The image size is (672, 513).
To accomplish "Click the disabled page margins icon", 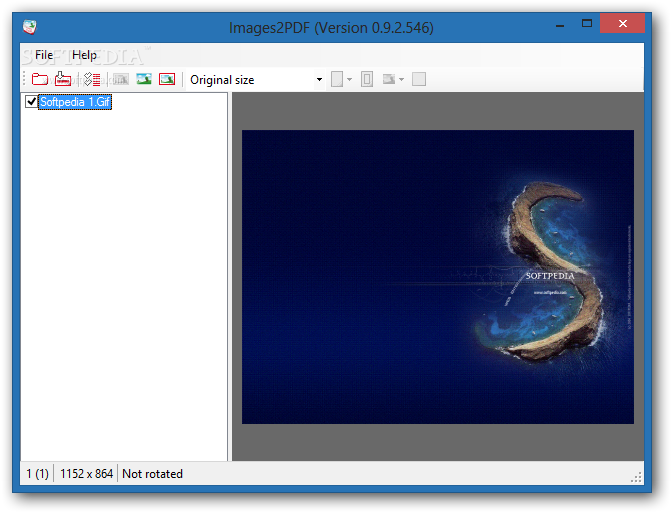I will (x=367, y=79).
